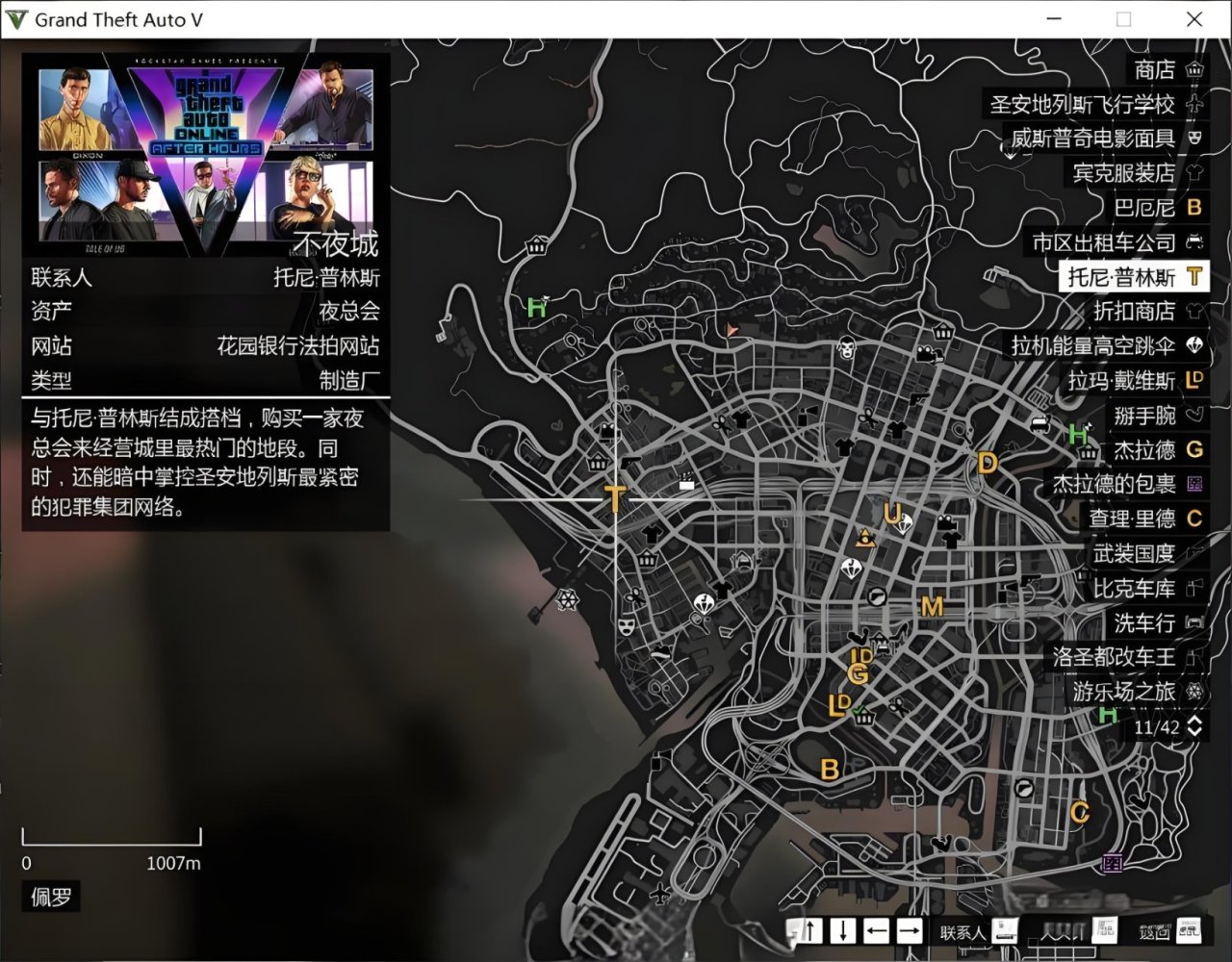Image resolution: width=1232 pixels, height=962 pixels.
Task: Select the yellow C marker on the map
Action: click(x=1079, y=814)
